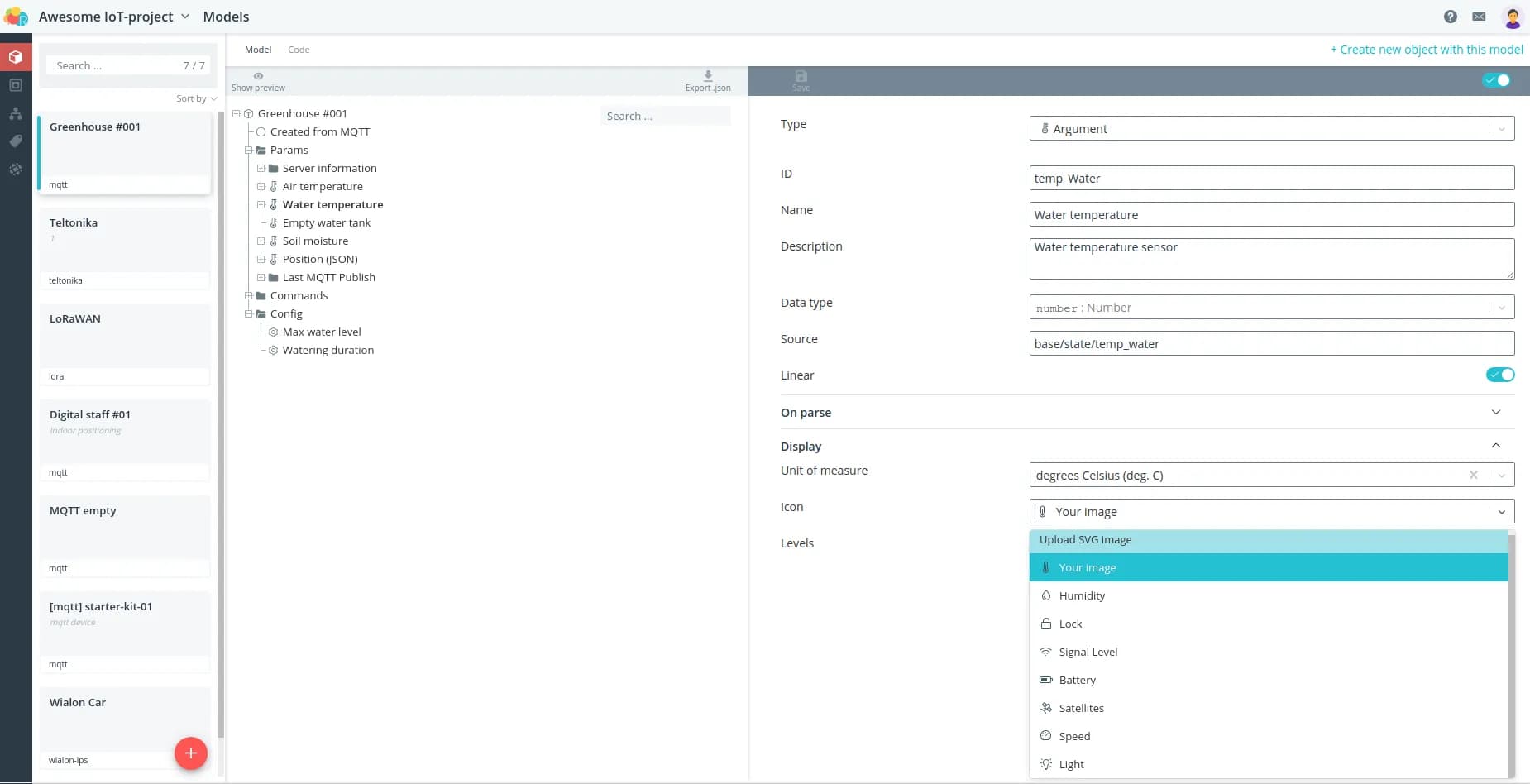
Task: Select Humidity from the icon list
Action: (x=1082, y=595)
